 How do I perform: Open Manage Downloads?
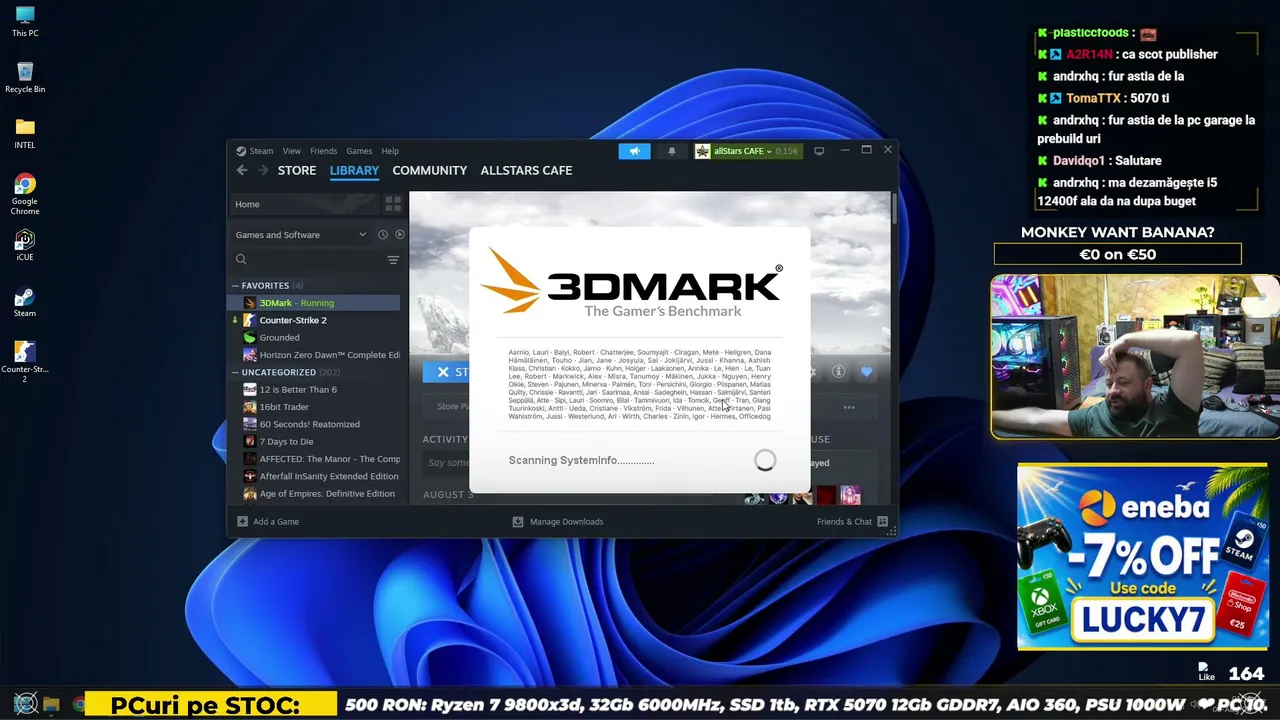(x=558, y=521)
